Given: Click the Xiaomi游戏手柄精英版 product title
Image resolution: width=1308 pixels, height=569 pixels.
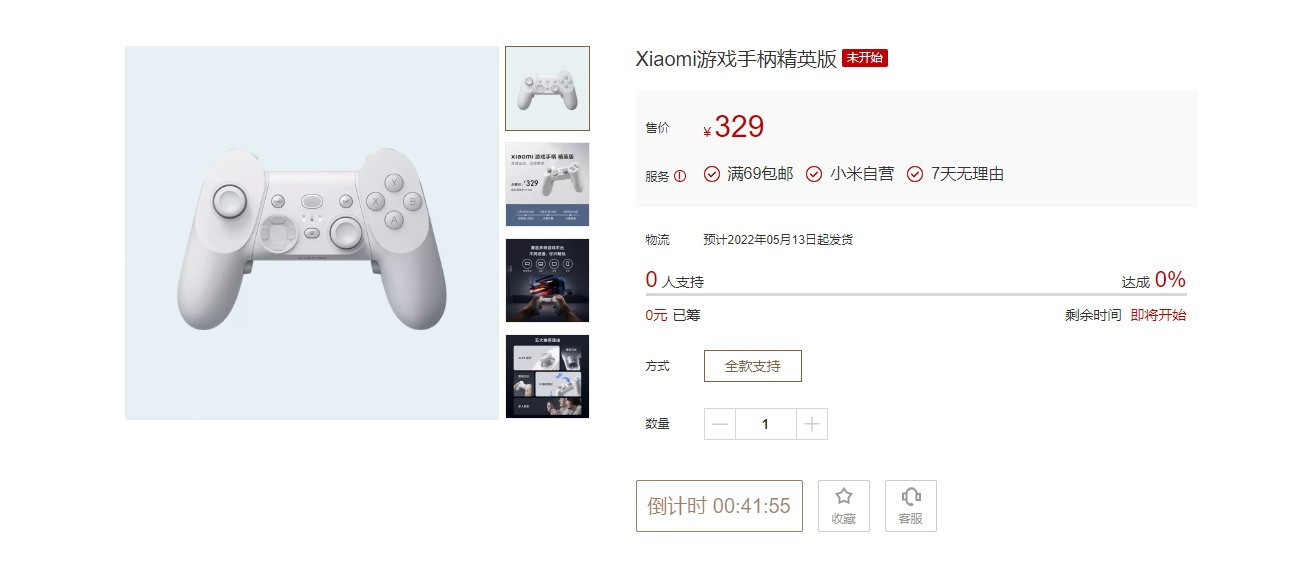Looking at the screenshot, I should tap(736, 59).
